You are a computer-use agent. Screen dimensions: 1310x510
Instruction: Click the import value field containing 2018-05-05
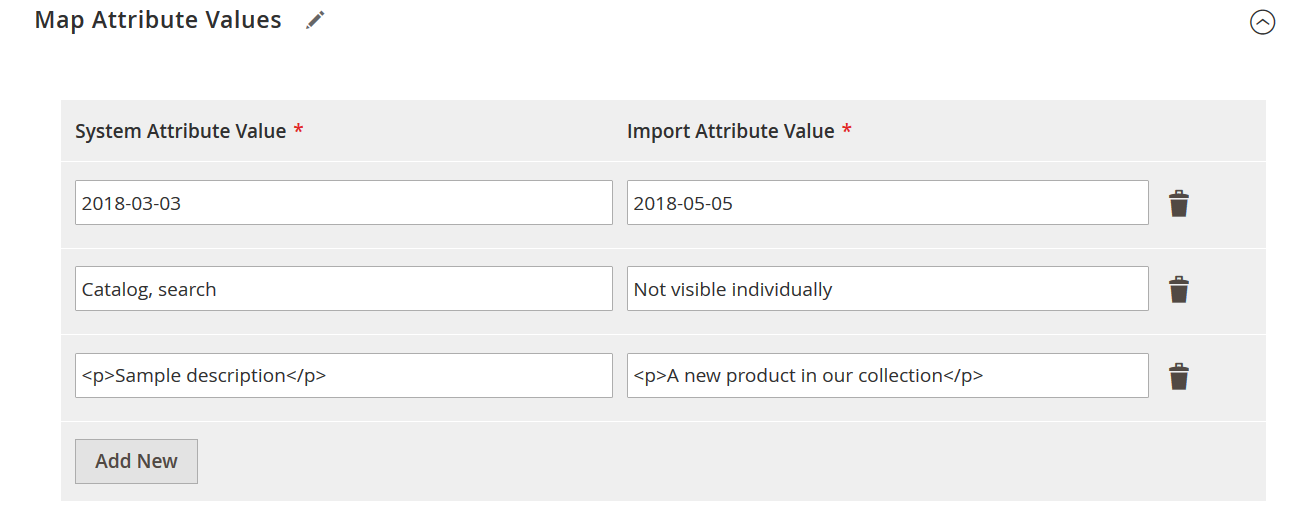click(887, 203)
